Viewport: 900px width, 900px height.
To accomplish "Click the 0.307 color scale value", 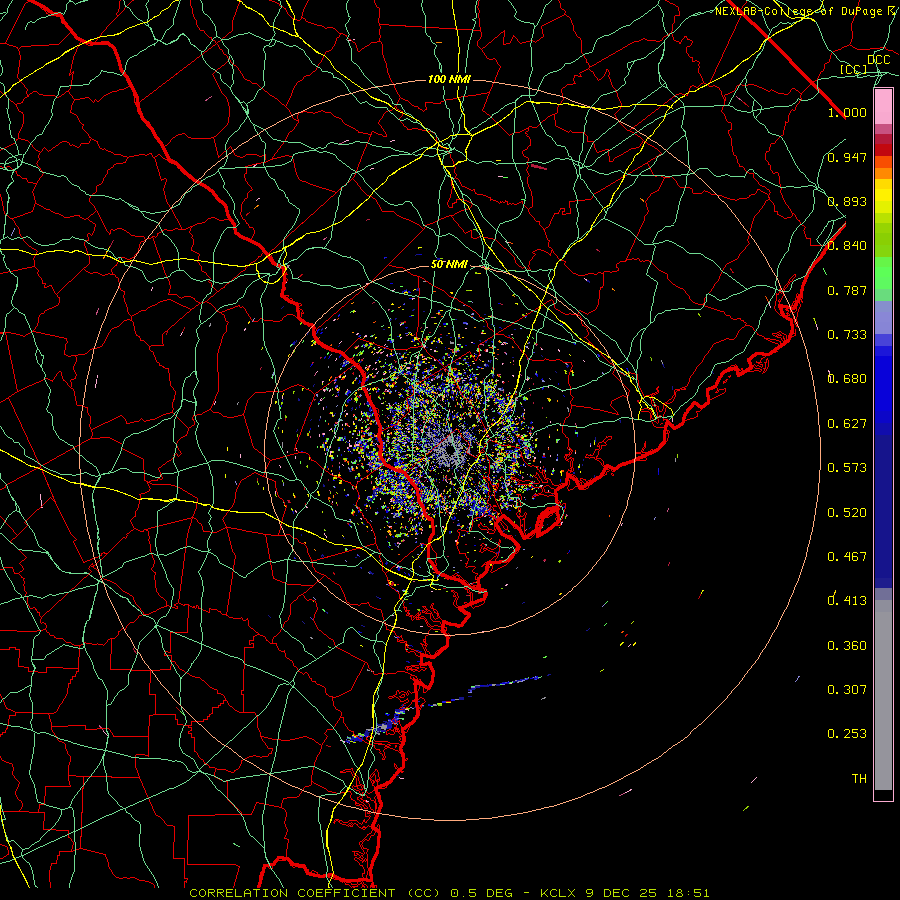I will [x=847, y=690].
